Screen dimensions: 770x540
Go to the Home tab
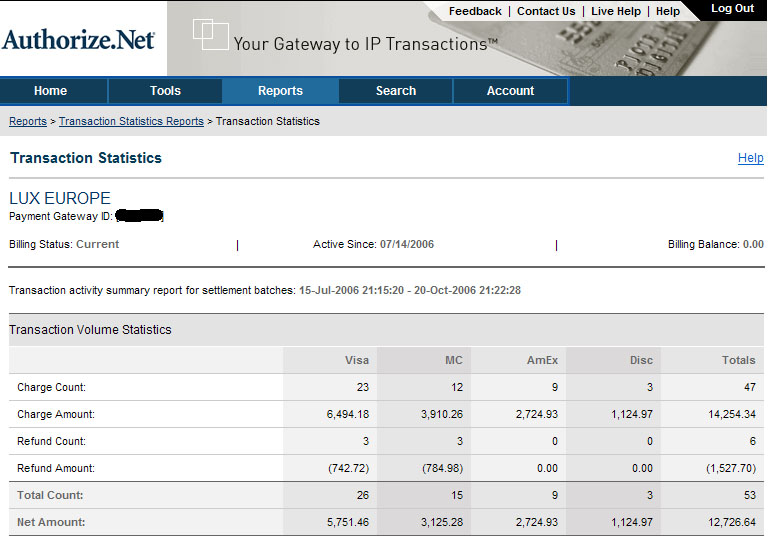[51, 91]
